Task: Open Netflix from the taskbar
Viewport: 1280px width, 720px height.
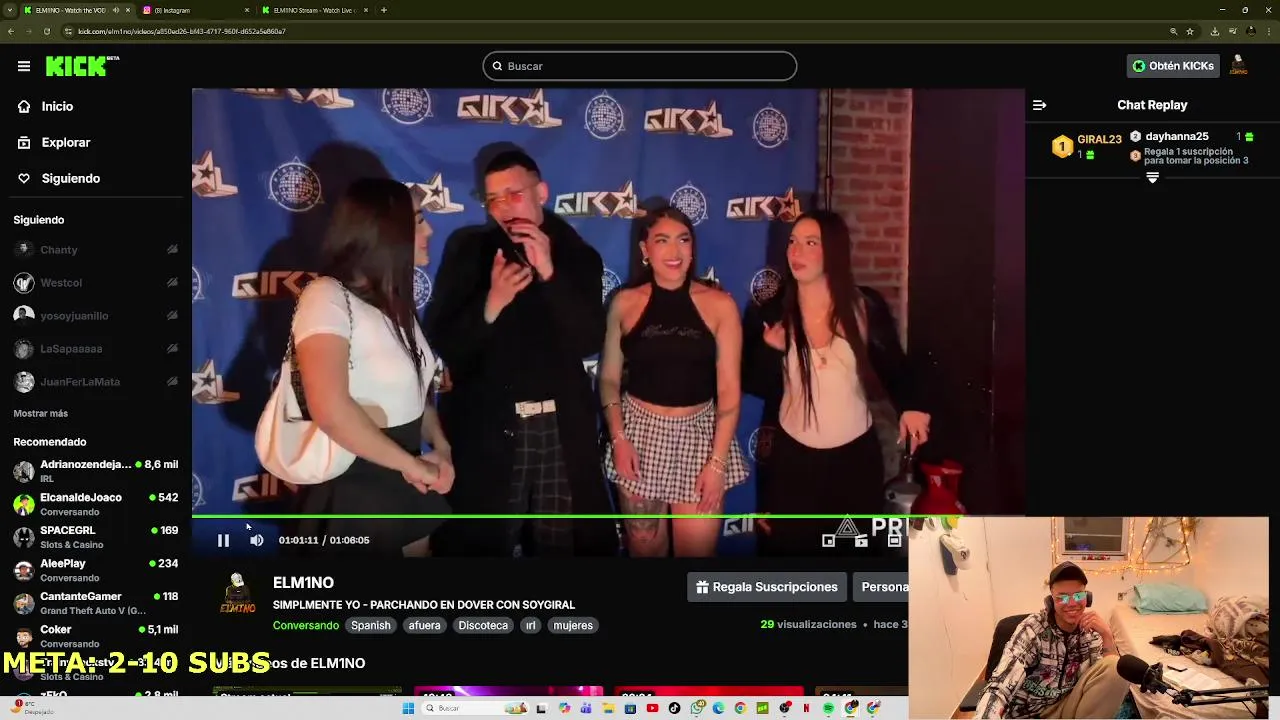Action: click(806, 708)
